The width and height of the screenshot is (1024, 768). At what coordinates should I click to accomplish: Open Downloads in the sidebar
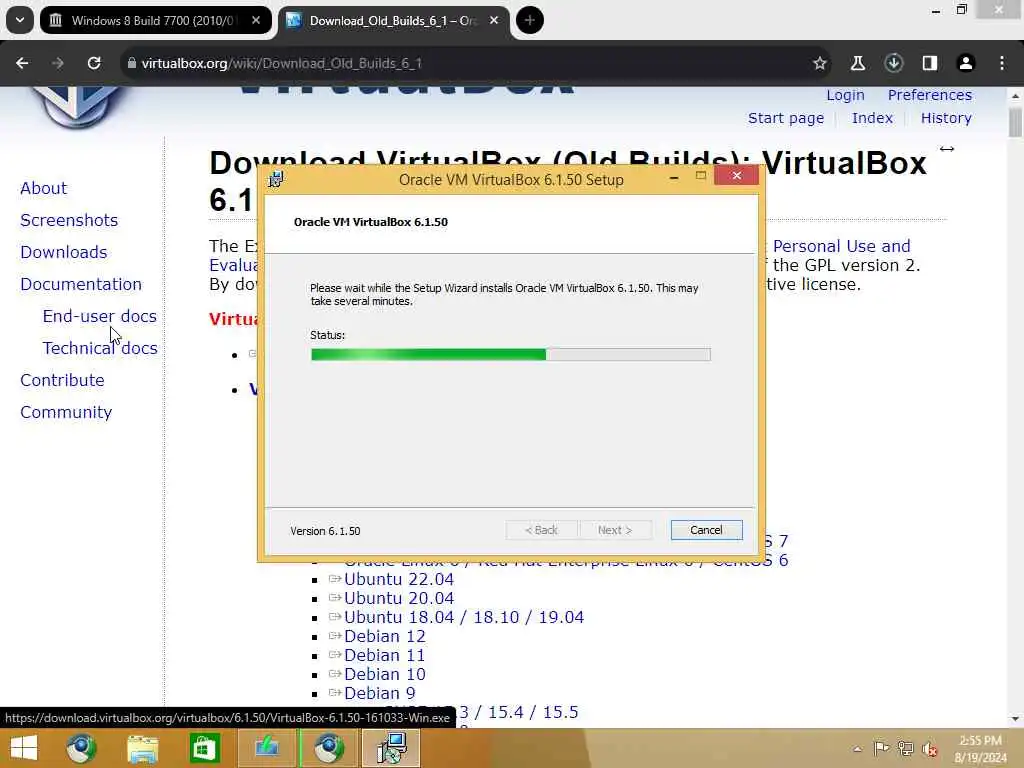[63, 252]
